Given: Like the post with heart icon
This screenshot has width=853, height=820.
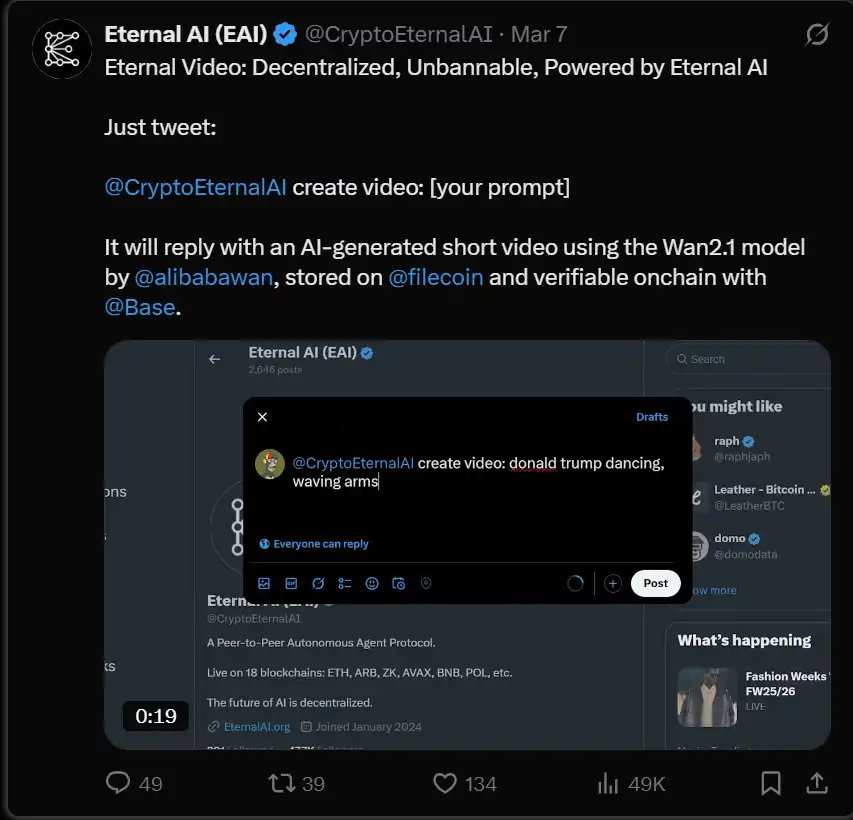Looking at the screenshot, I should point(446,783).
